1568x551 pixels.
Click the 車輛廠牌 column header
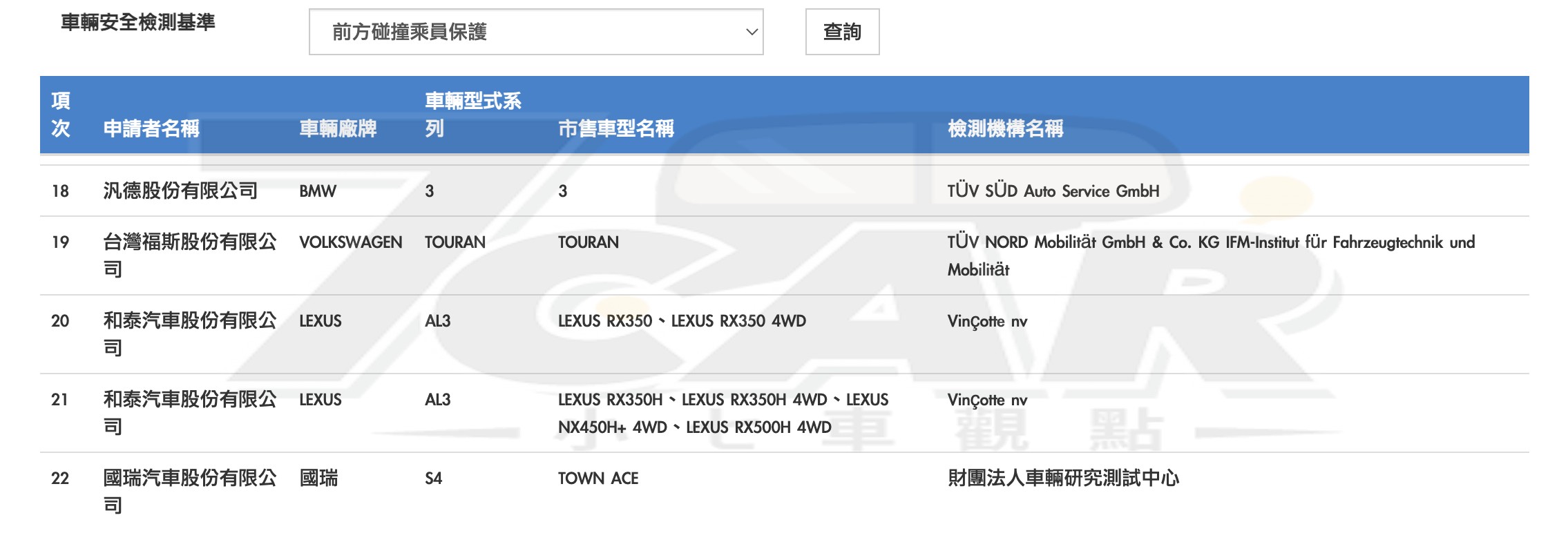(338, 128)
